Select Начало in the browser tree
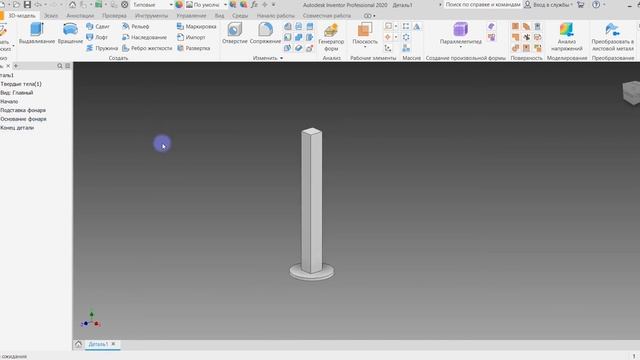 pos(9,102)
